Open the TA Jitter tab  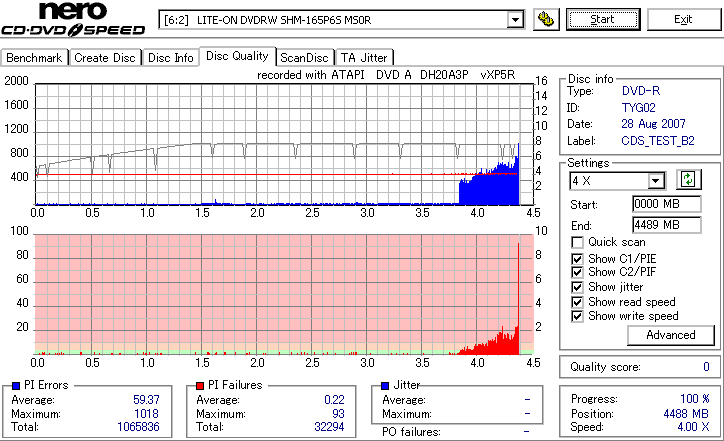point(364,58)
